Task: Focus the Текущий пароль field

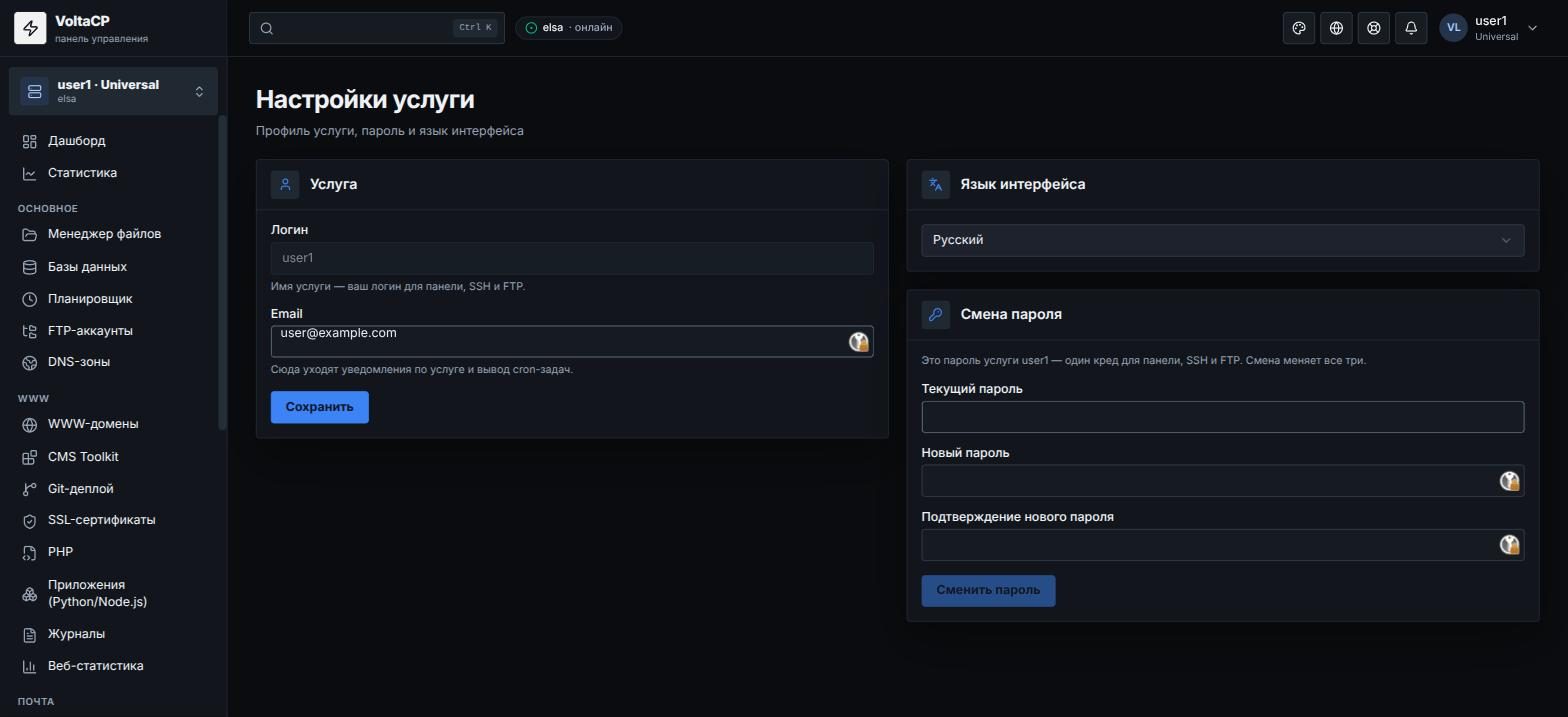Action: [x=1223, y=417]
